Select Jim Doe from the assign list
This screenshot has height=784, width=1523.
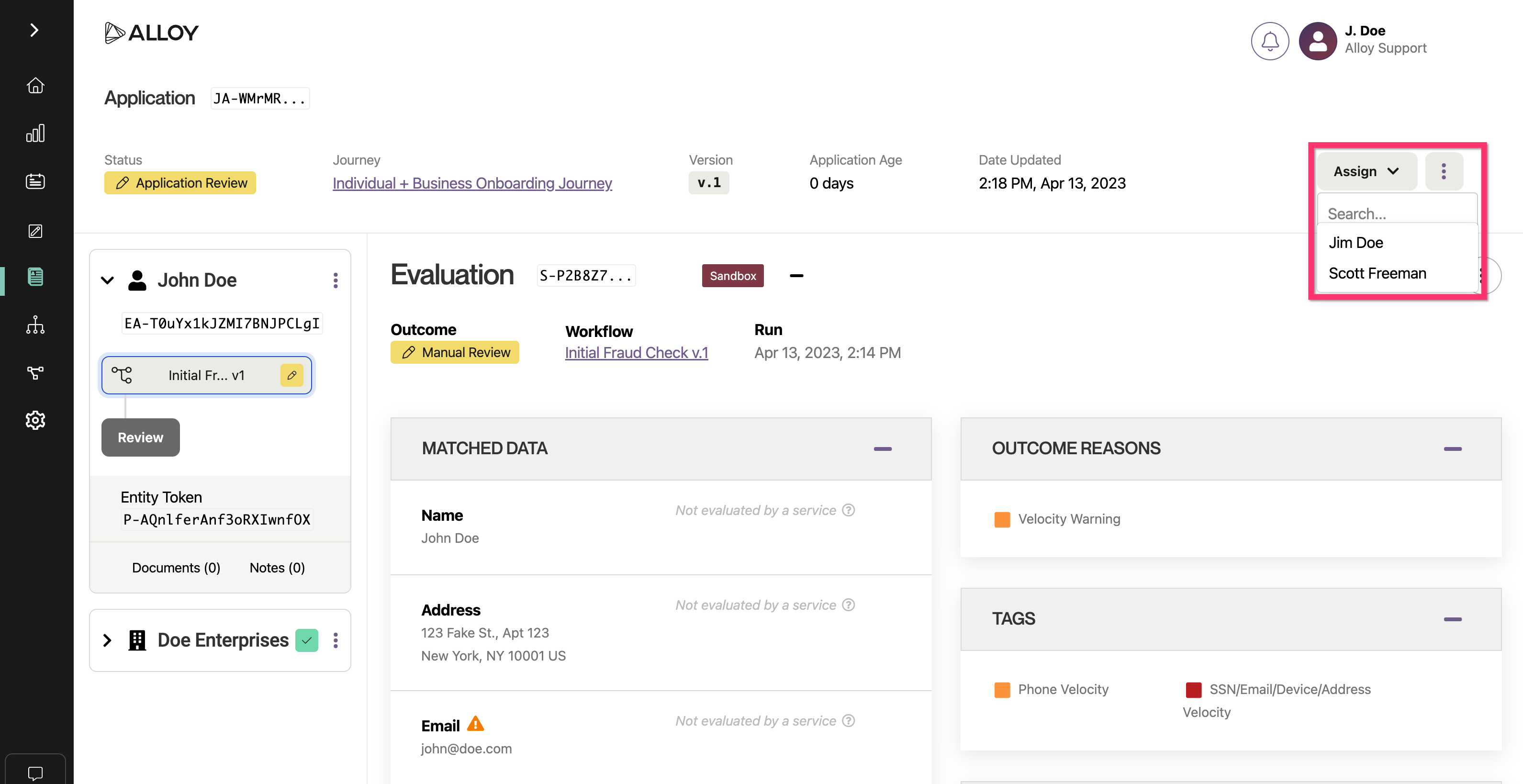point(1398,242)
